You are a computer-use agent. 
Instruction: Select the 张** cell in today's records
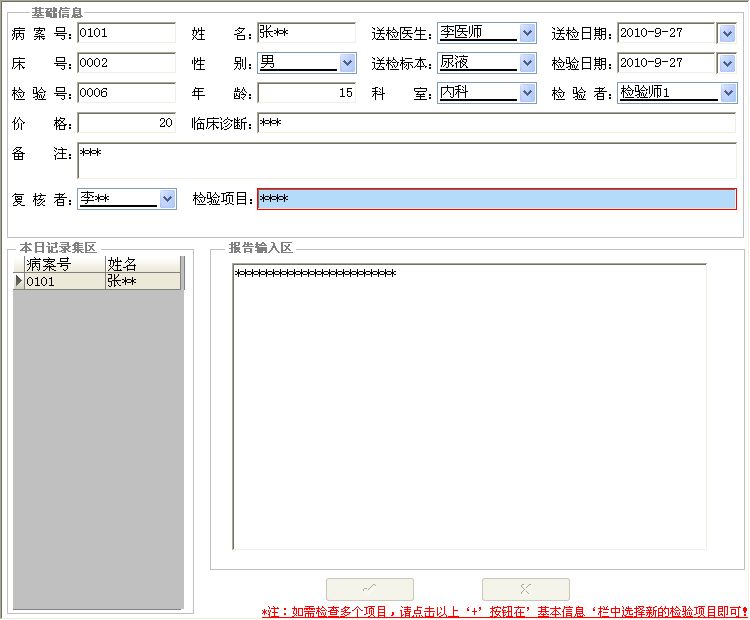point(143,281)
